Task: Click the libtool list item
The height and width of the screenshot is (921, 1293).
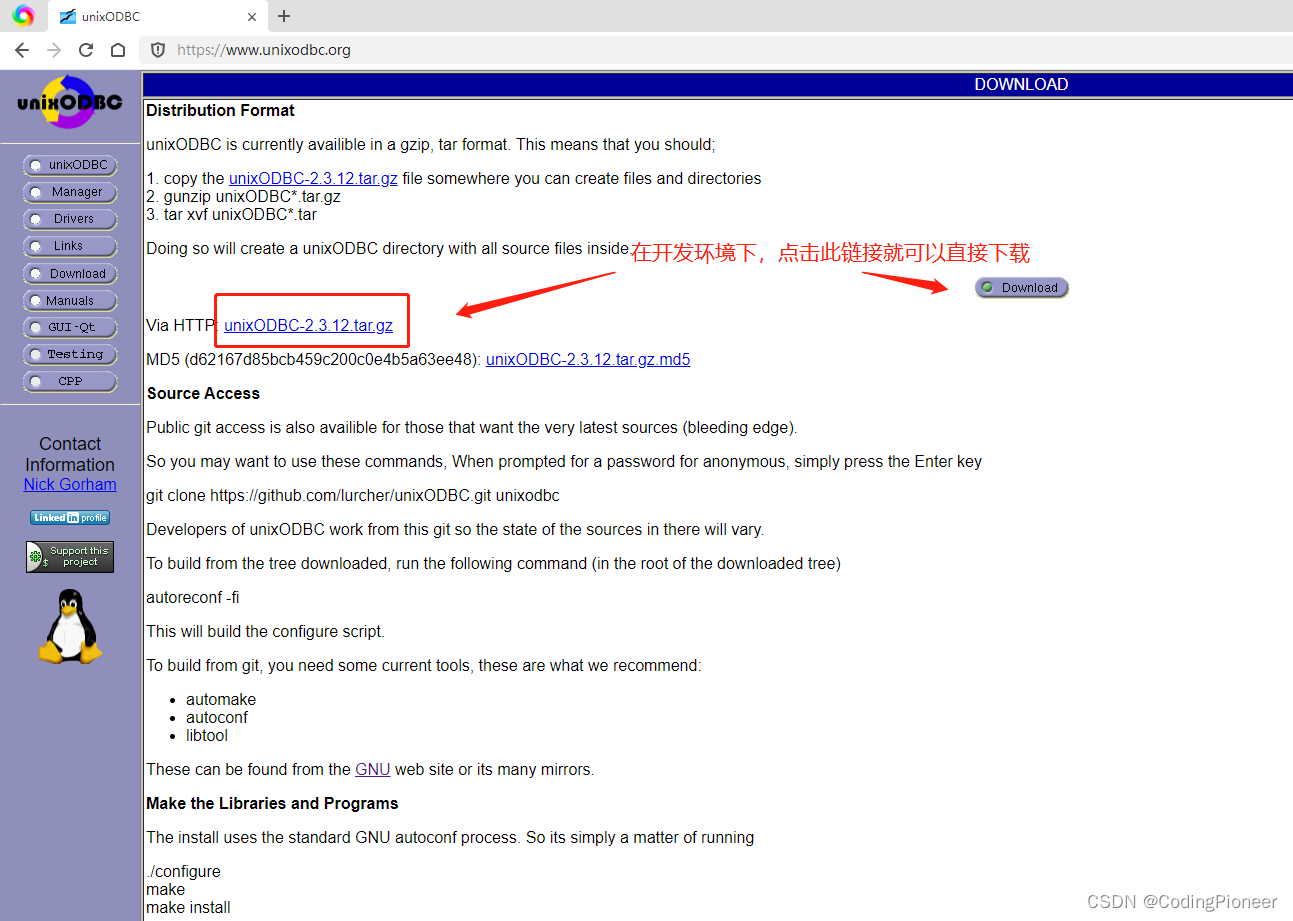Action: pos(207,735)
